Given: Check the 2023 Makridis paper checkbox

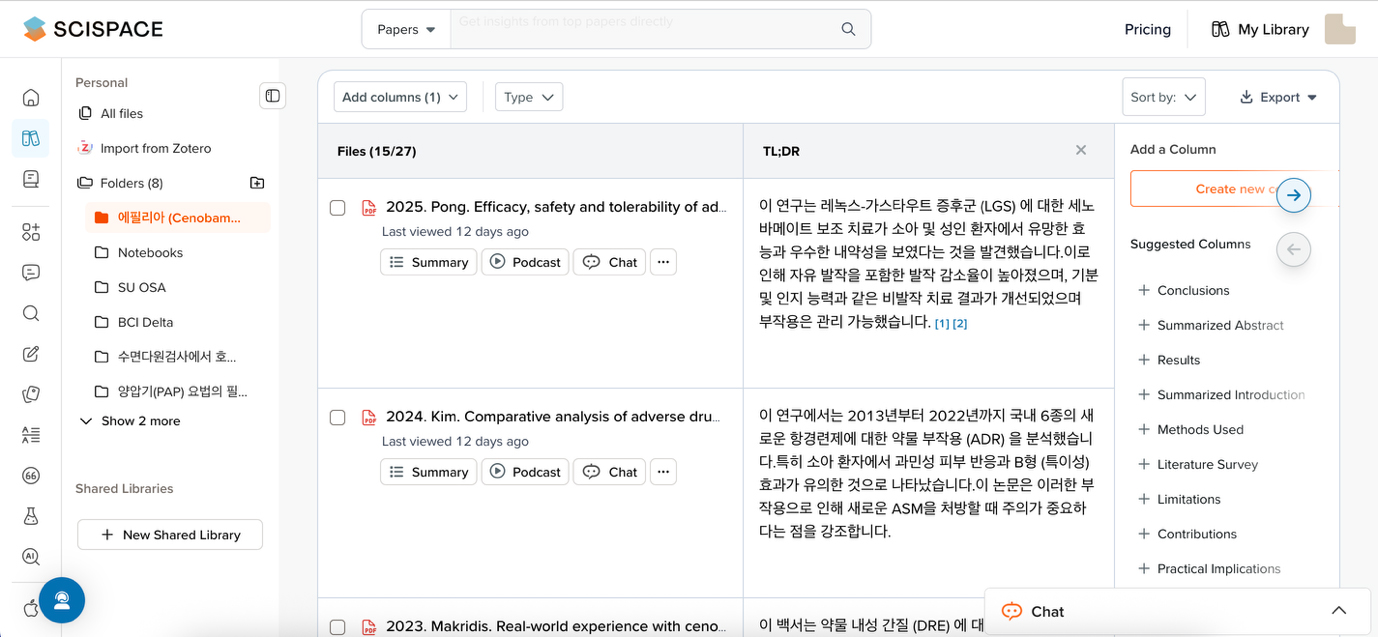Looking at the screenshot, I should (x=338, y=627).
